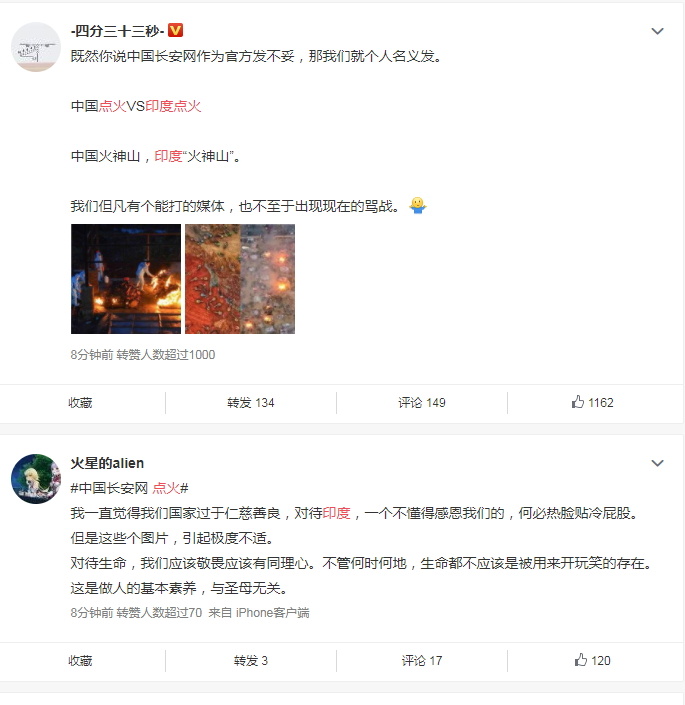Open 评论 17 comments on second post
685x705 pixels.
(x=422, y=660)
